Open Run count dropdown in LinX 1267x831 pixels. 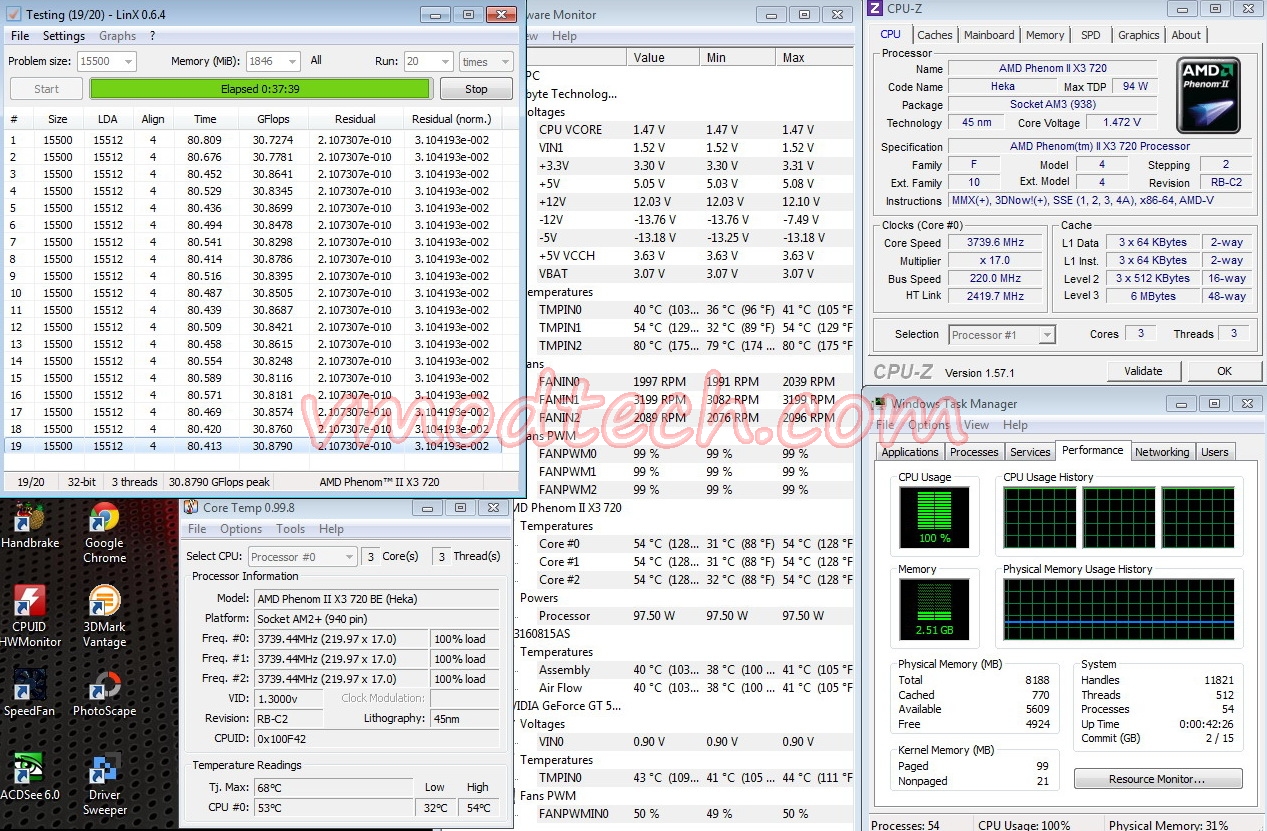[428, 61]
